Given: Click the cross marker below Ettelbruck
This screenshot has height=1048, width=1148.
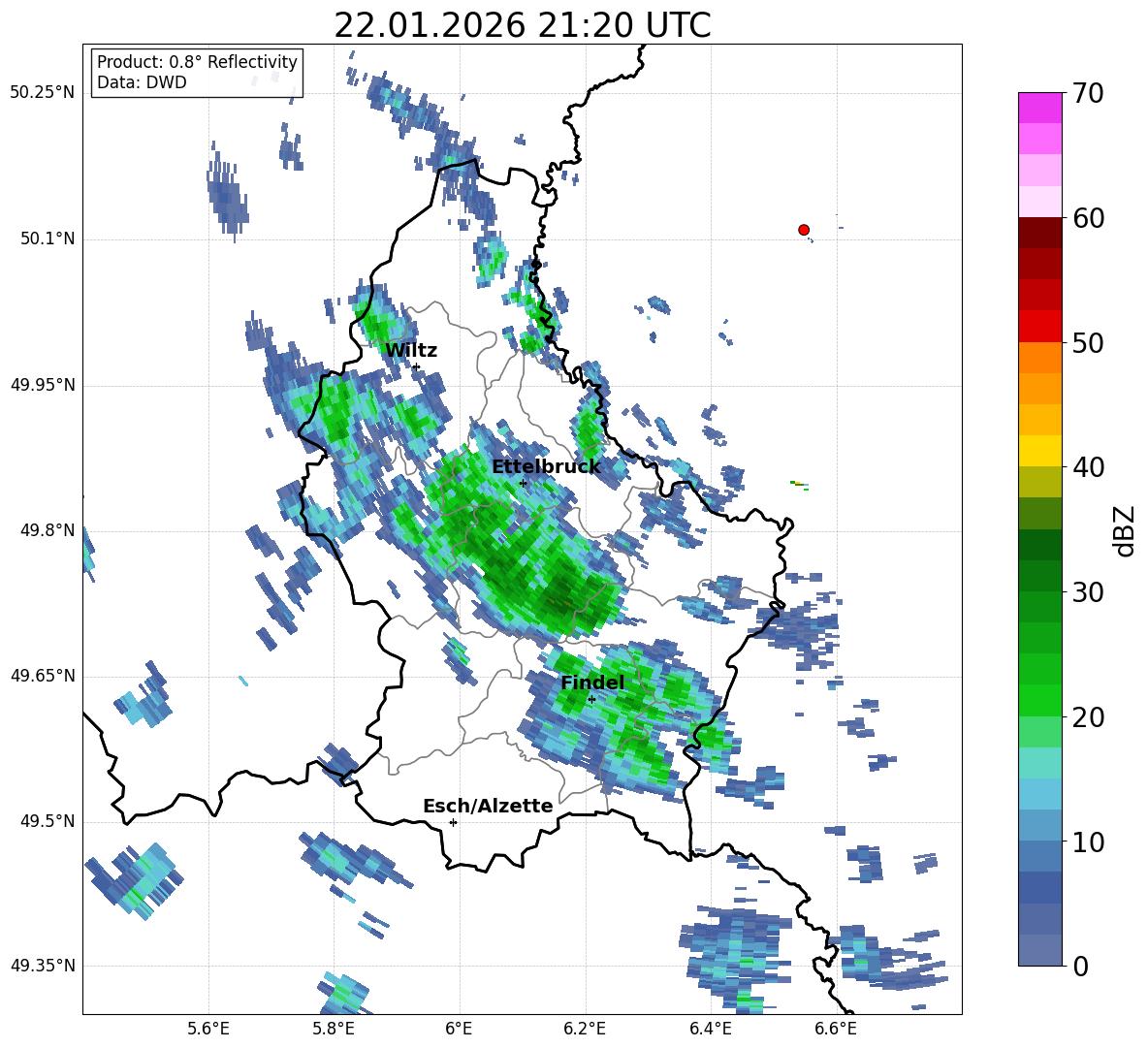Looking at the screenshot, I should point(523,483).
